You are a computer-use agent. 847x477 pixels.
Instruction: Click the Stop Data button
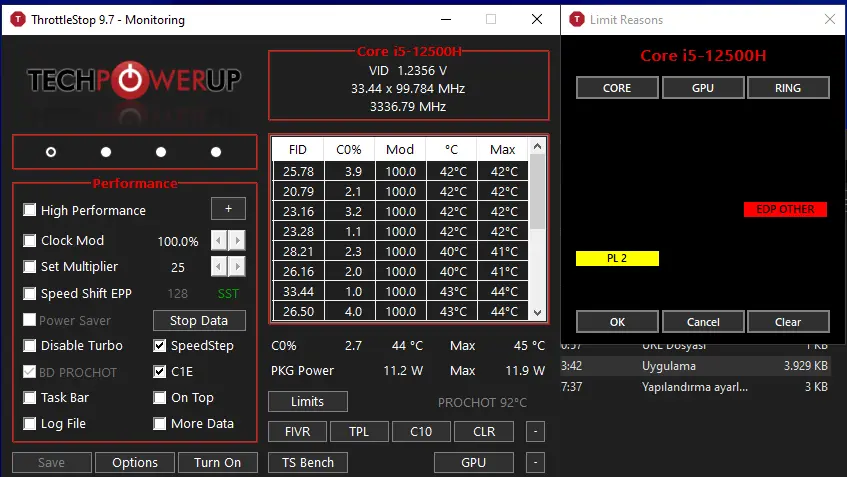point(199,320)
